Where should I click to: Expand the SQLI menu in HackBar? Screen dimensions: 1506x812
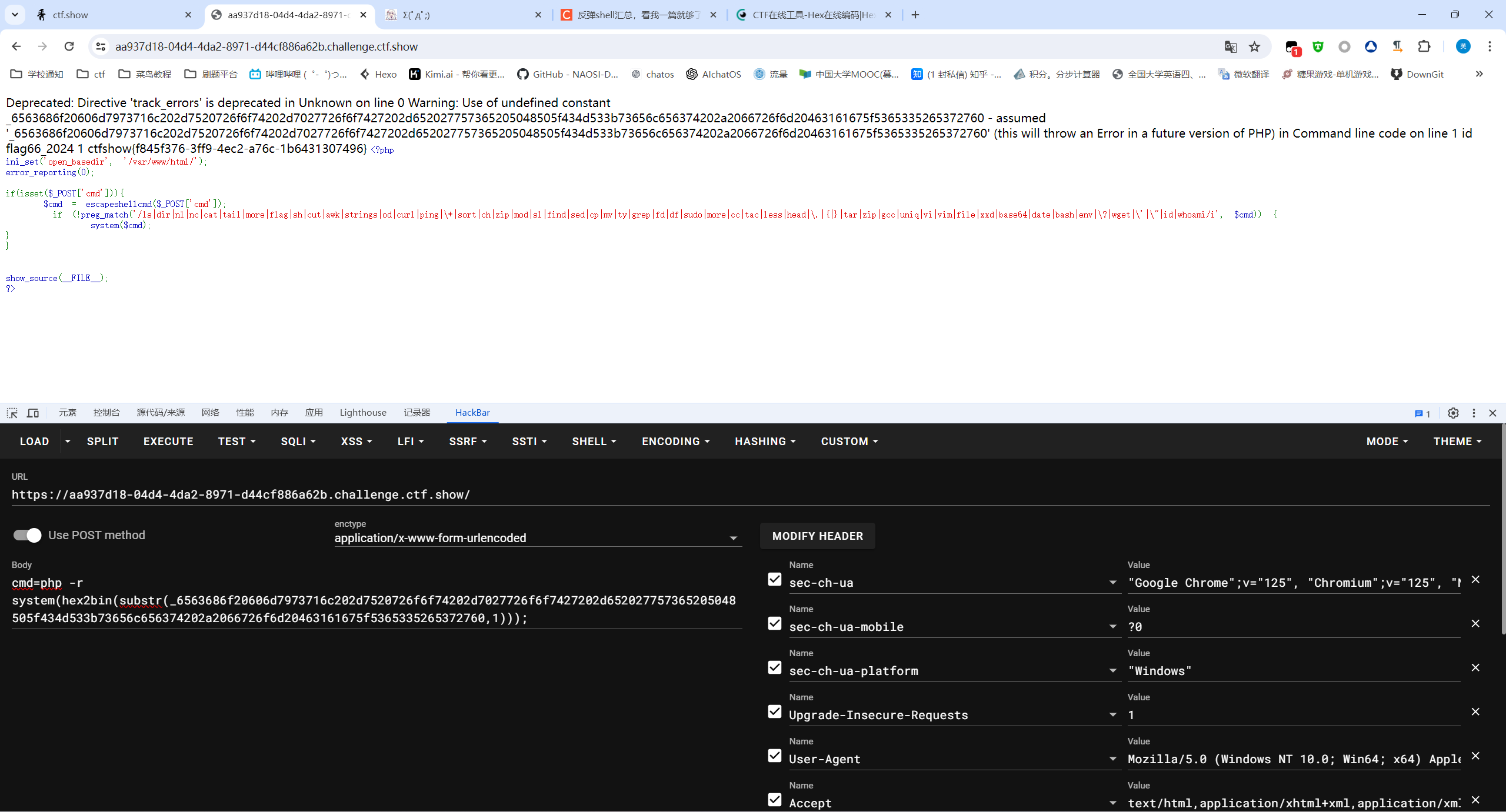[x=298, y=442]
